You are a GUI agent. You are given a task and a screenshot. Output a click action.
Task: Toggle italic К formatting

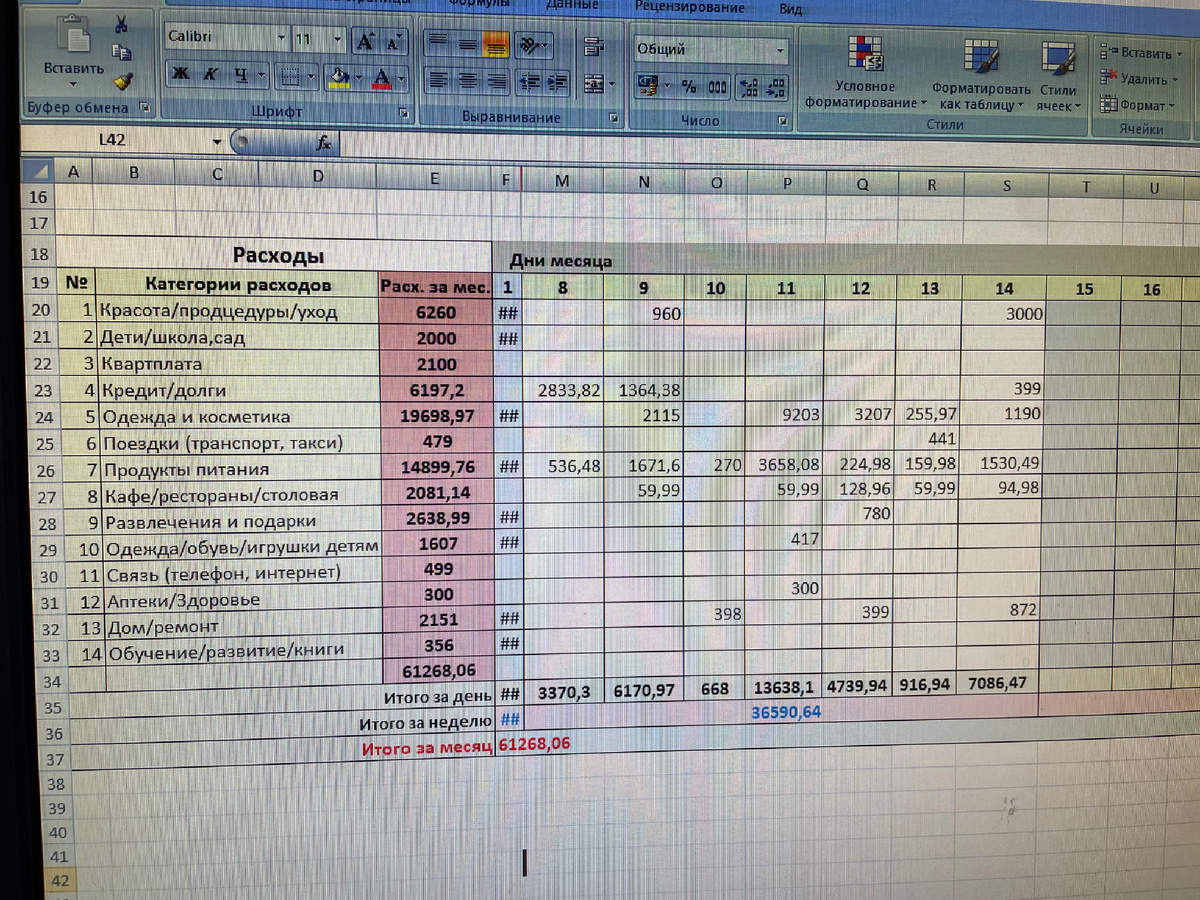[x=211, y=74]
